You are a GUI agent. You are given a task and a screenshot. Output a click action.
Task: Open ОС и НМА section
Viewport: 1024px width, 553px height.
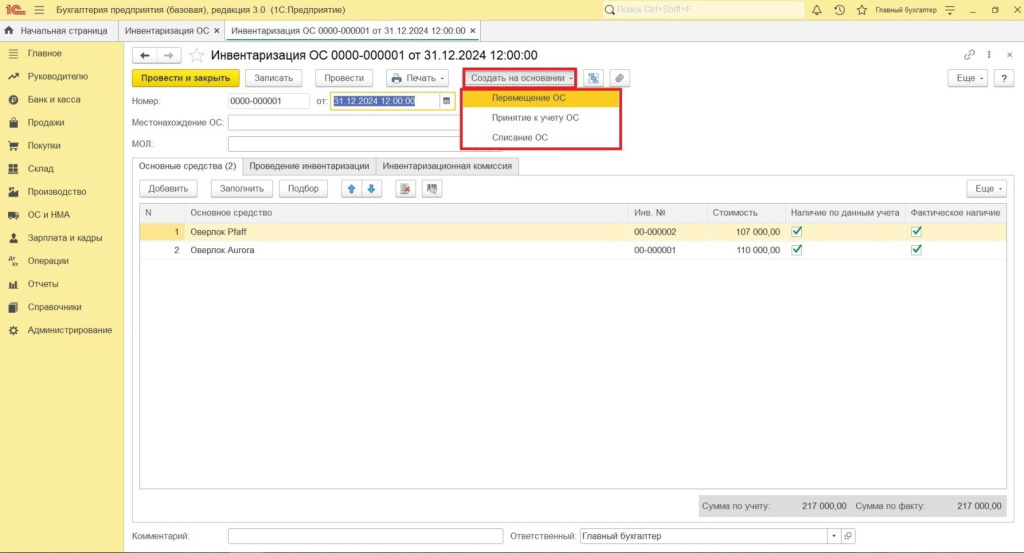[x=48, y=215]
